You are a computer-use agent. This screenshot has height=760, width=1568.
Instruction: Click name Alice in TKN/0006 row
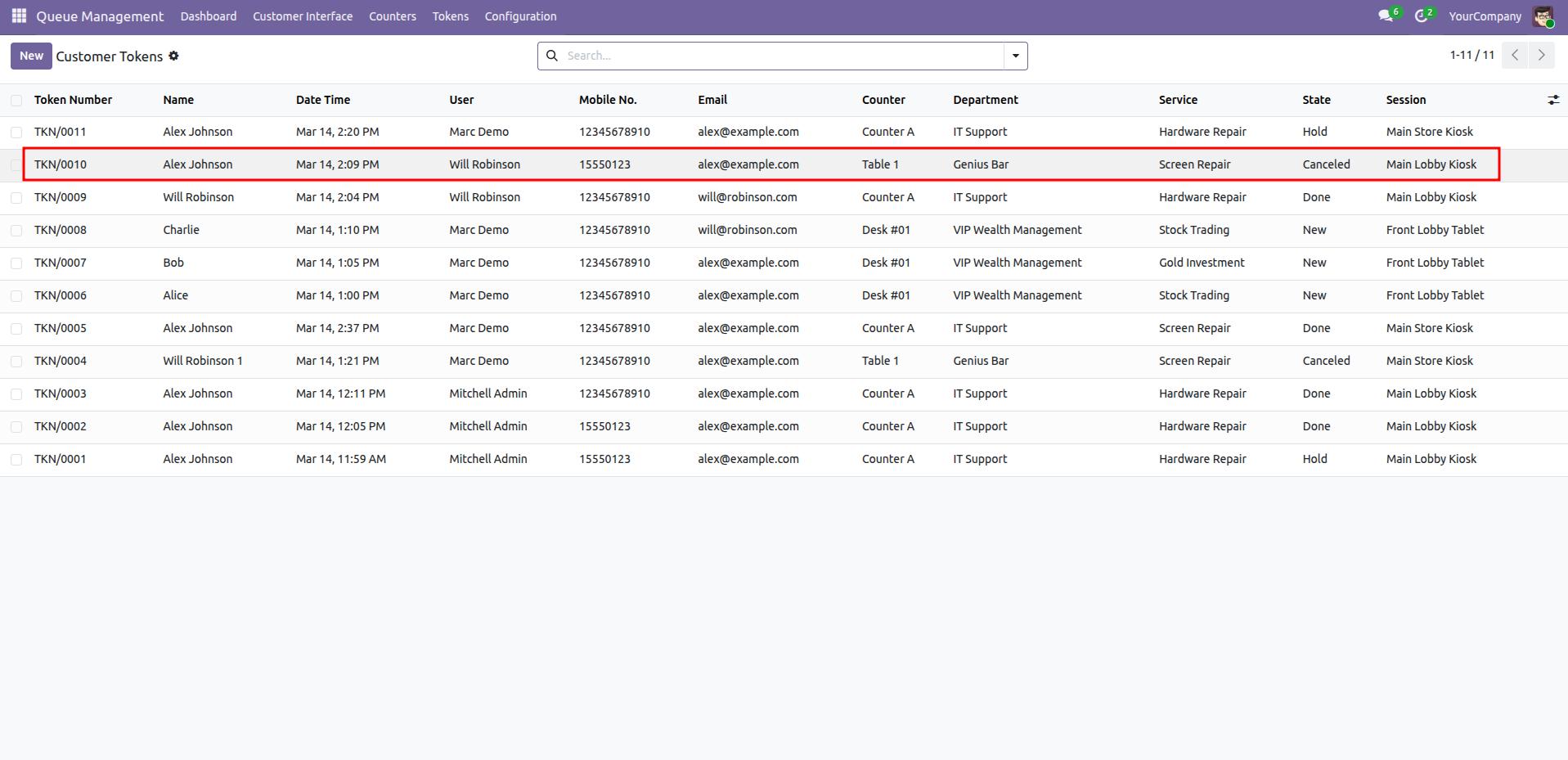point(175,295)
